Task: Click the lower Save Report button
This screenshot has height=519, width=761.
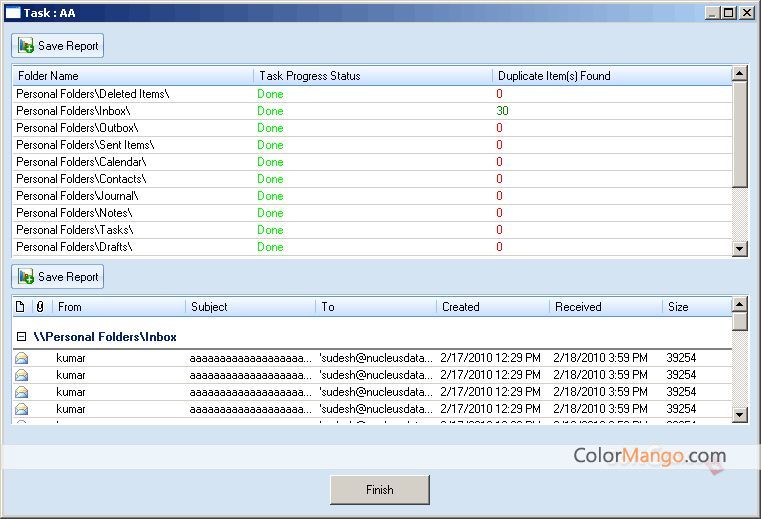Action: [58, 277]
